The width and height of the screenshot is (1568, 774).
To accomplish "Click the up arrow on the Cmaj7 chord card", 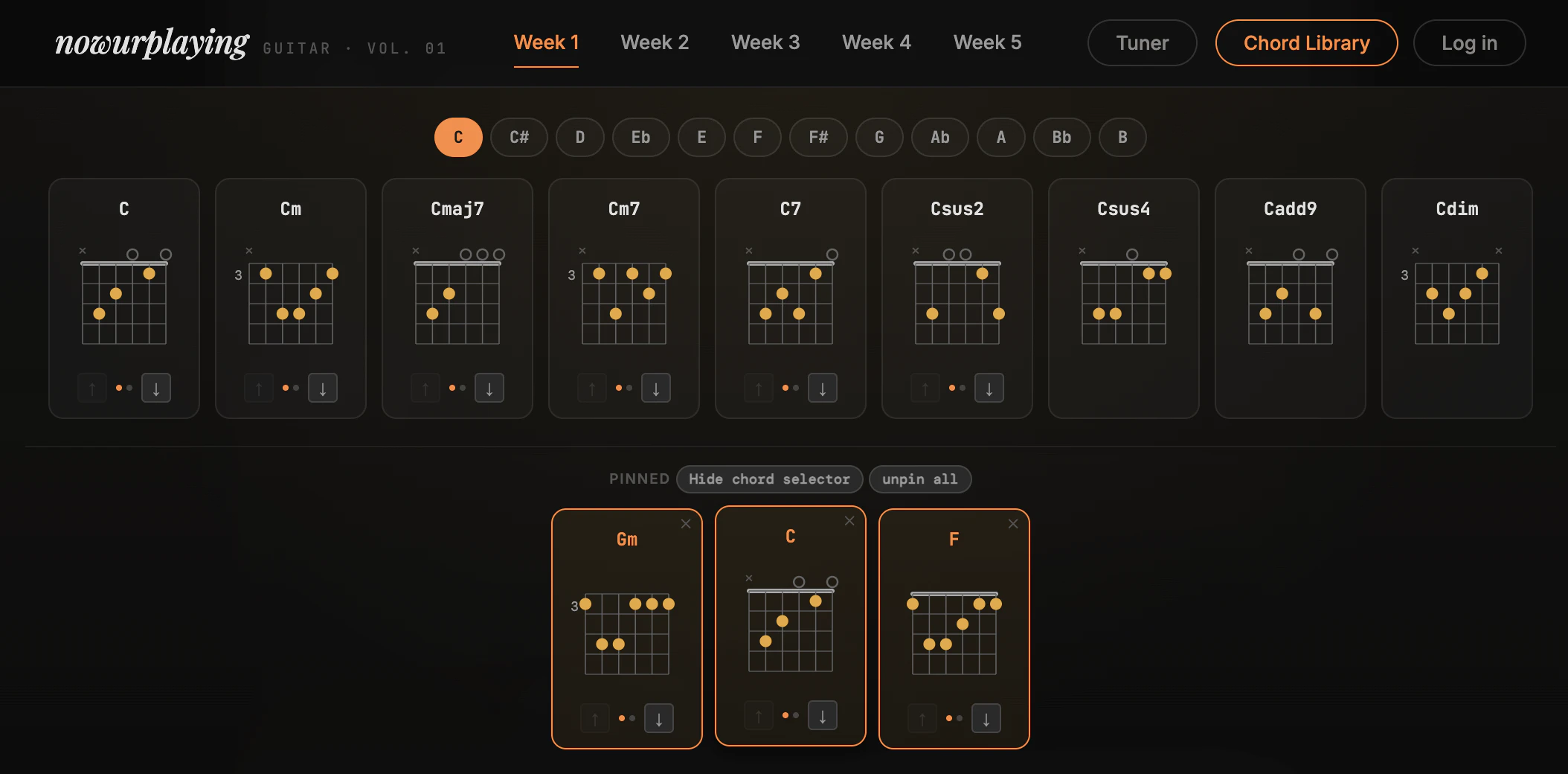I will (x=425, y=387).
